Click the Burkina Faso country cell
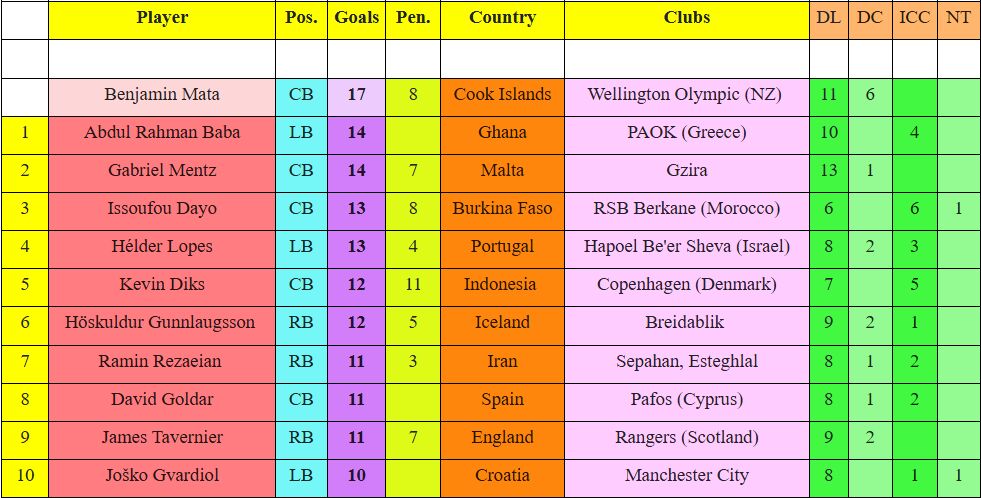This screenshot has width=981, height=498. [502, 209]
